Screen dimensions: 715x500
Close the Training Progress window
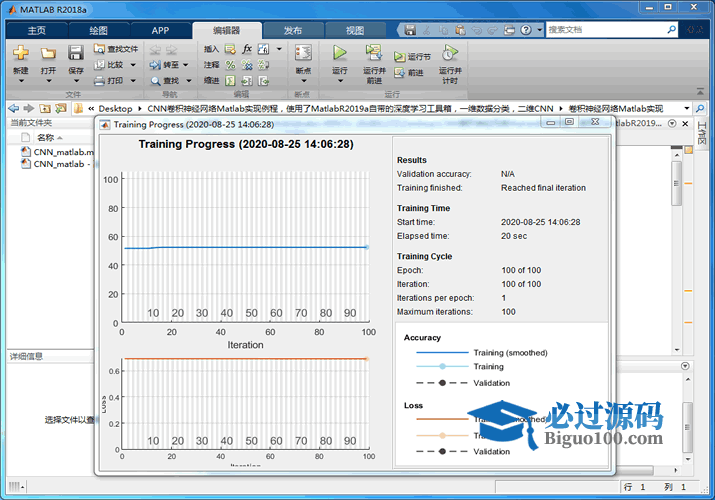coord(595,122)
